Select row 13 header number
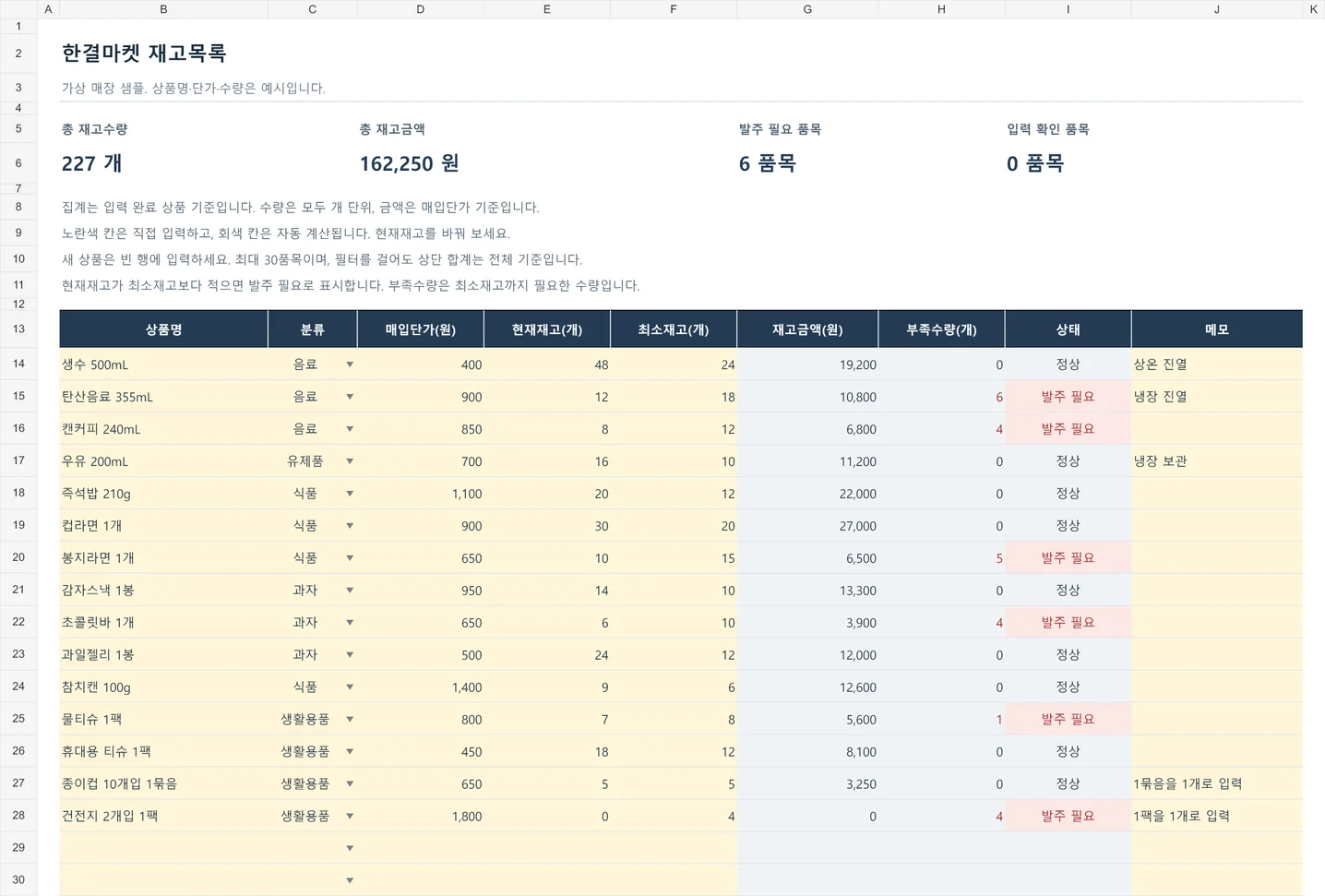 [x=18, y=329]
